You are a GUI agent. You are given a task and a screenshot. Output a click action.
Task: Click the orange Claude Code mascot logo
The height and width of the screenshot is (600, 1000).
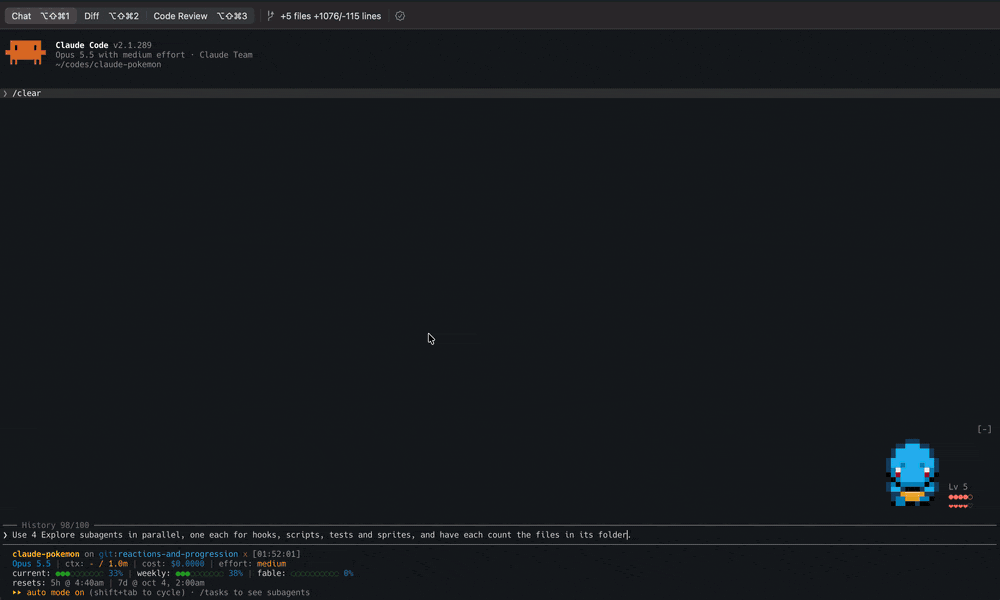pyautogui.click(x=26, y=52)
